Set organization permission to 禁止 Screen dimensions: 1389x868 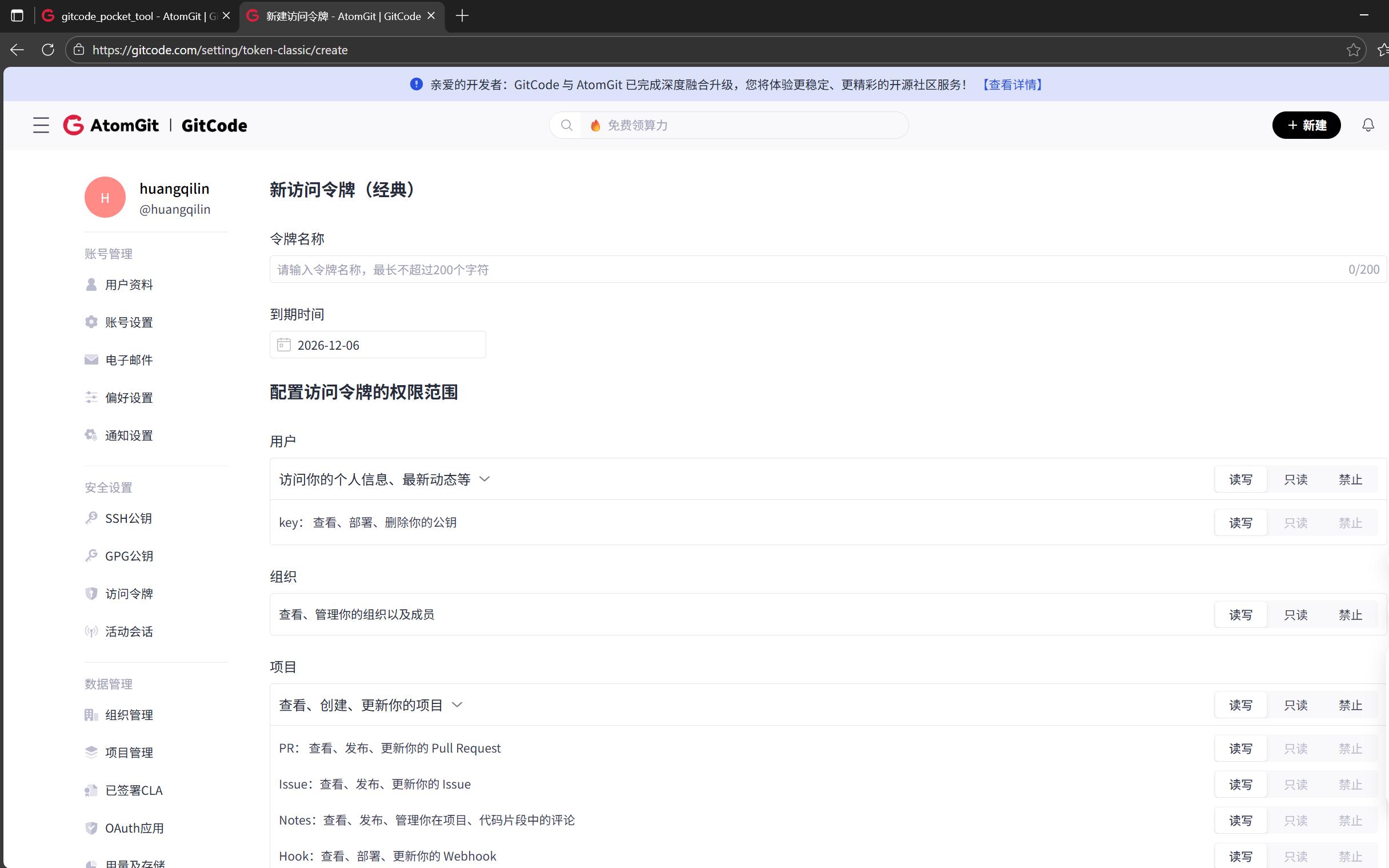tap(1350, 615)
